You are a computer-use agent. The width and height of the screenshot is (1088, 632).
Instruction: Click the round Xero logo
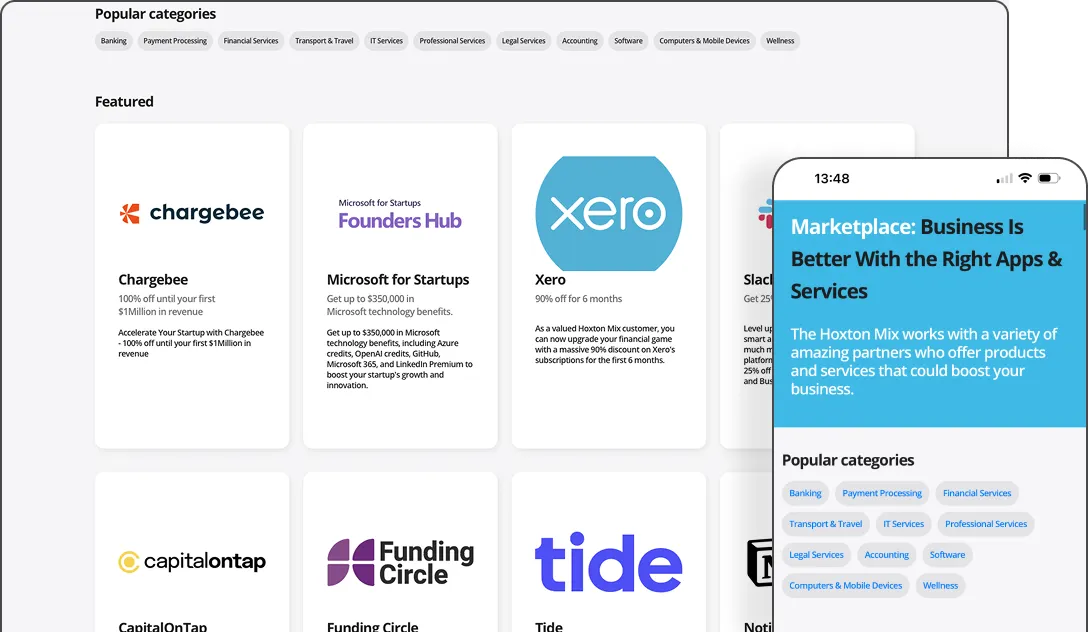coord(609,213)
